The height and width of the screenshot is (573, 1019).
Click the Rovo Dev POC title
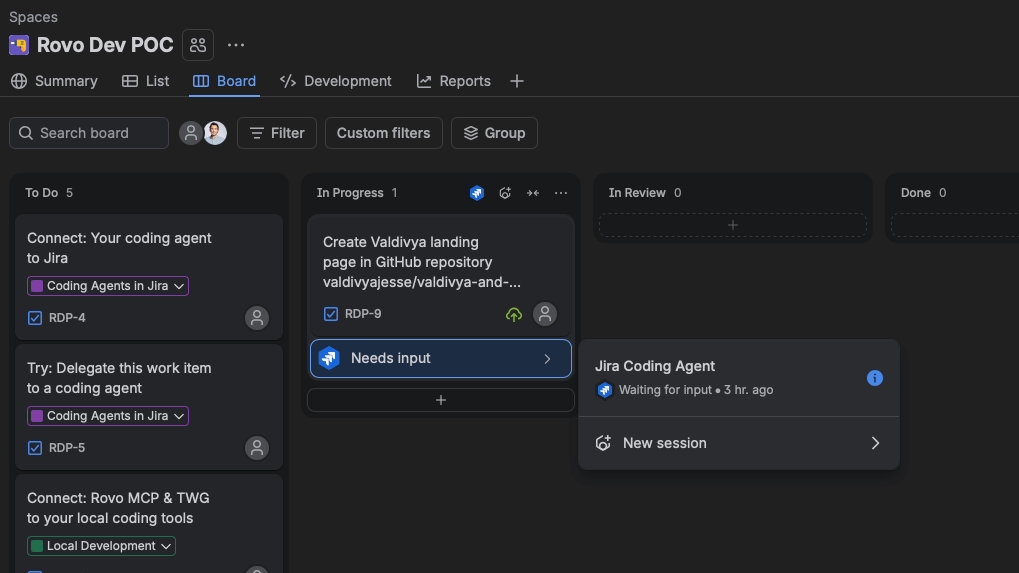coord(105,45)
